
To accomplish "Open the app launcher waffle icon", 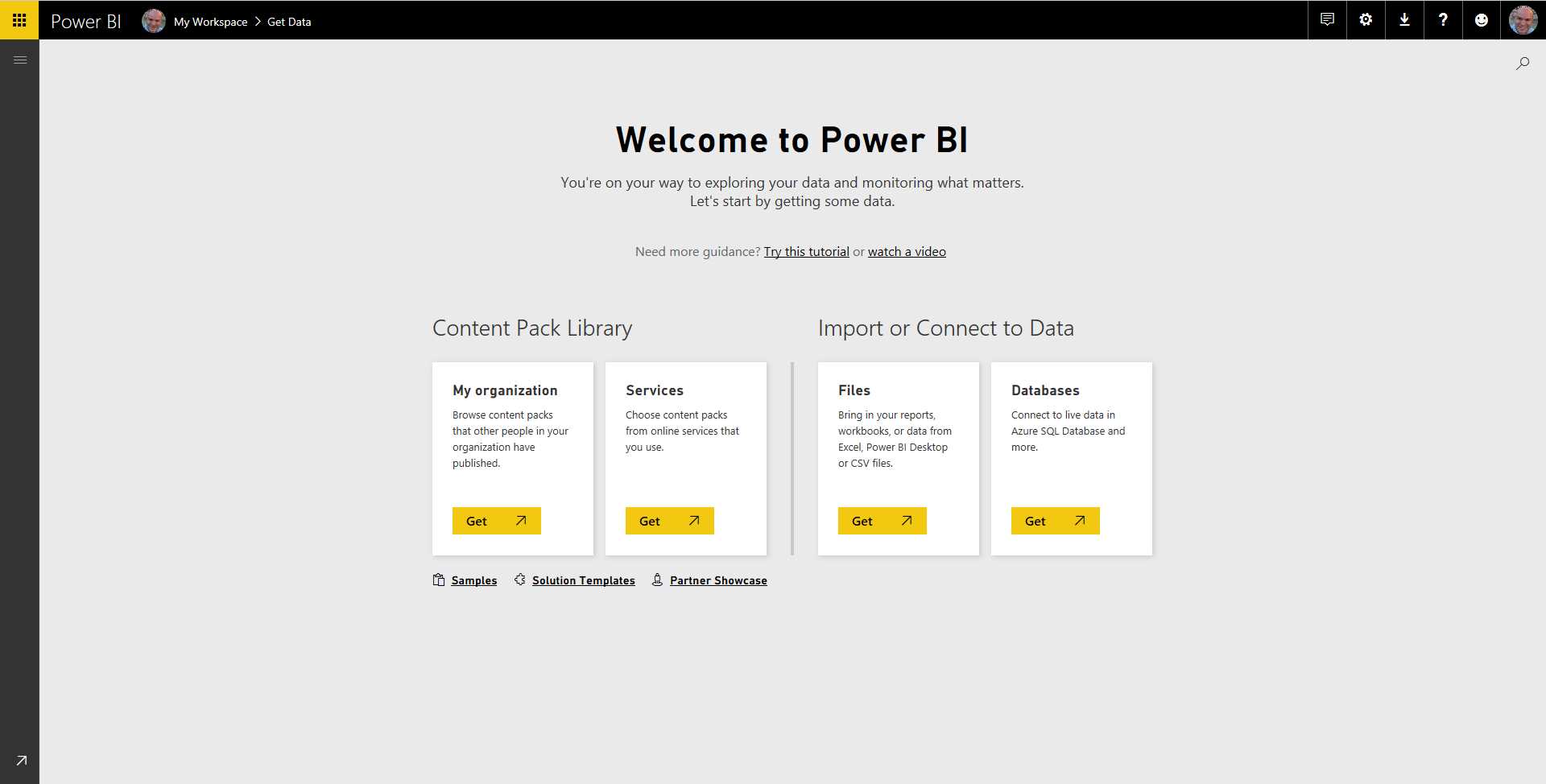I will point(19,19).
